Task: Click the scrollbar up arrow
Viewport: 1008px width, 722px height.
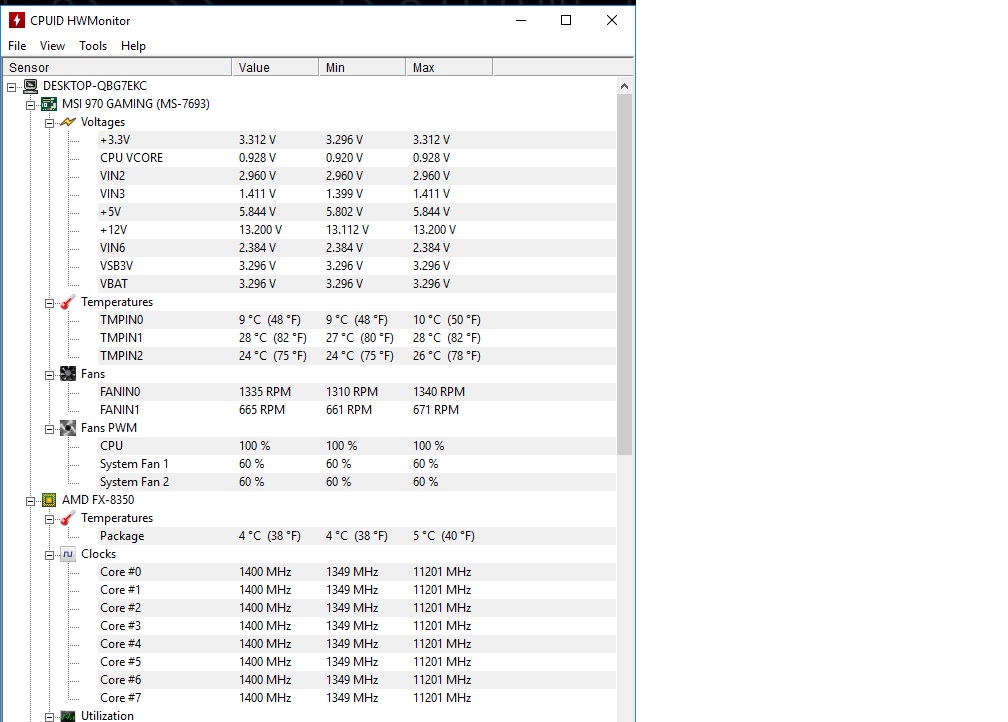Action: pyautogui.click(x=624, y=86)
